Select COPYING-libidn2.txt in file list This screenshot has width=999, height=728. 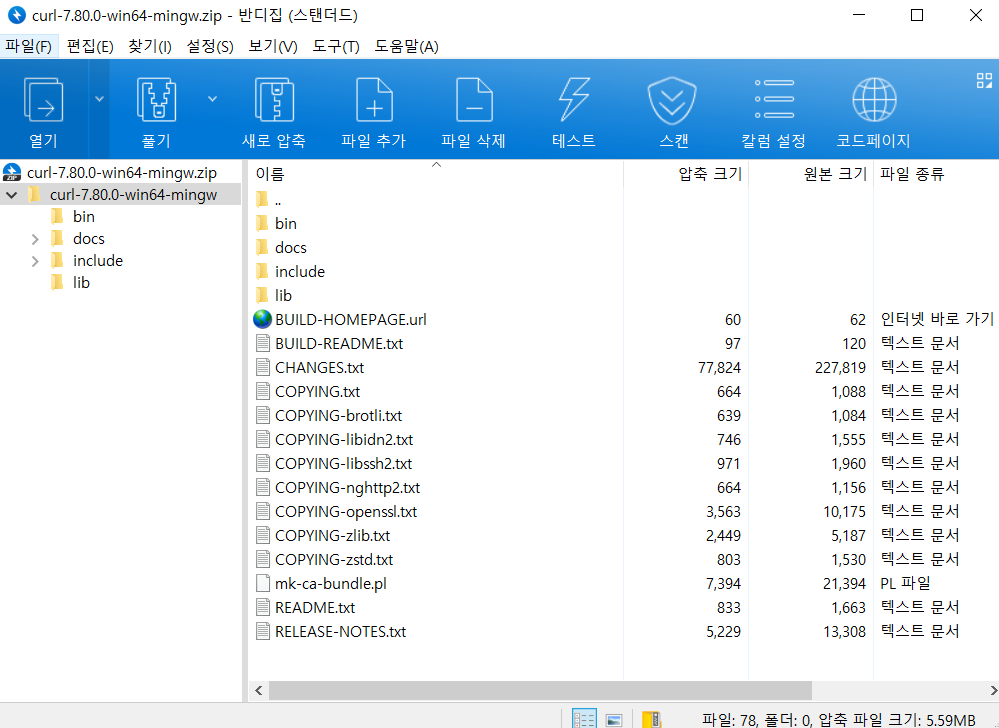pyautogui.click(x=344, y=439)
